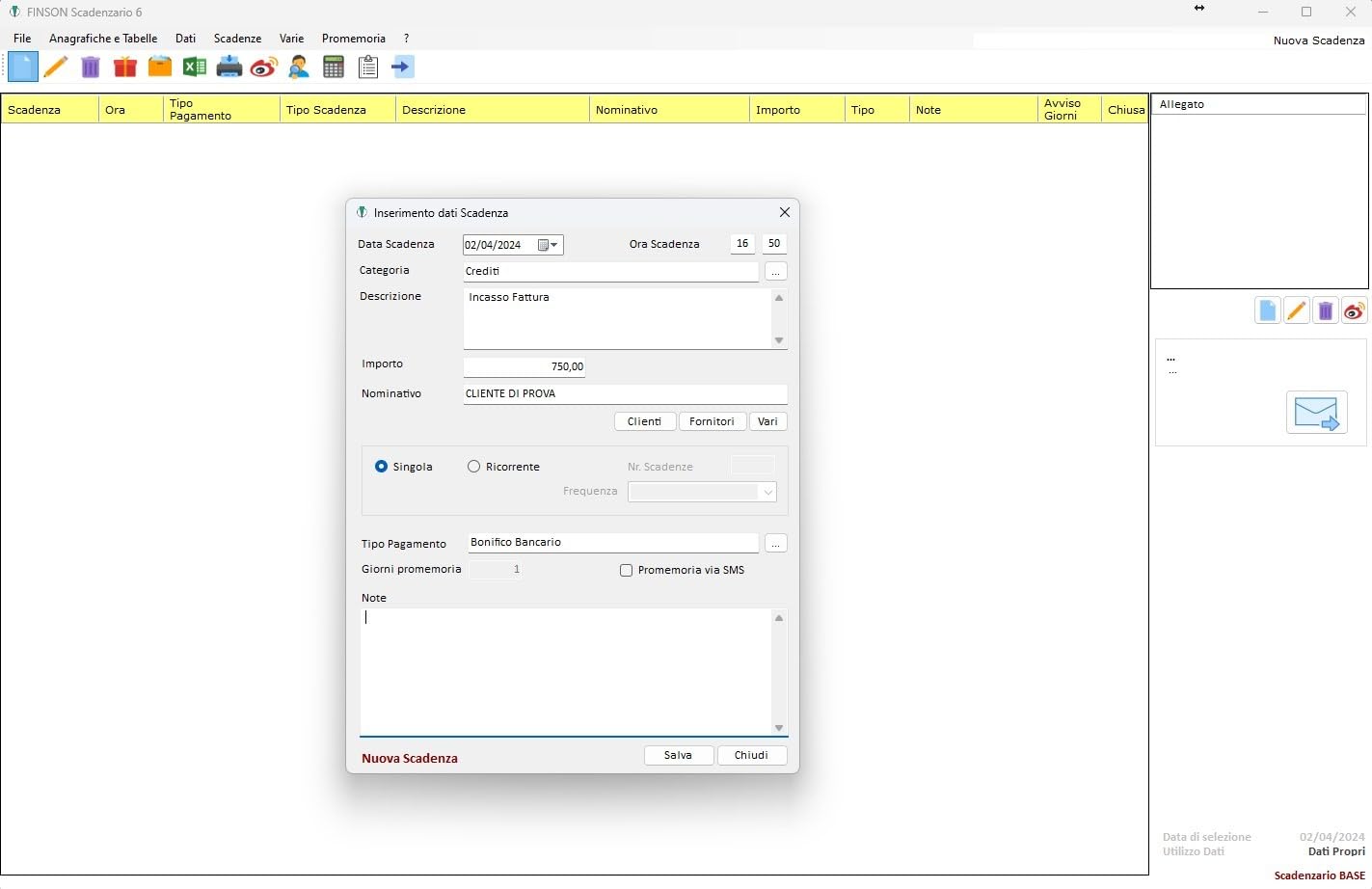The image size is (1372, 889).
Task: Click the Nominativo column header
Action: 669,109
